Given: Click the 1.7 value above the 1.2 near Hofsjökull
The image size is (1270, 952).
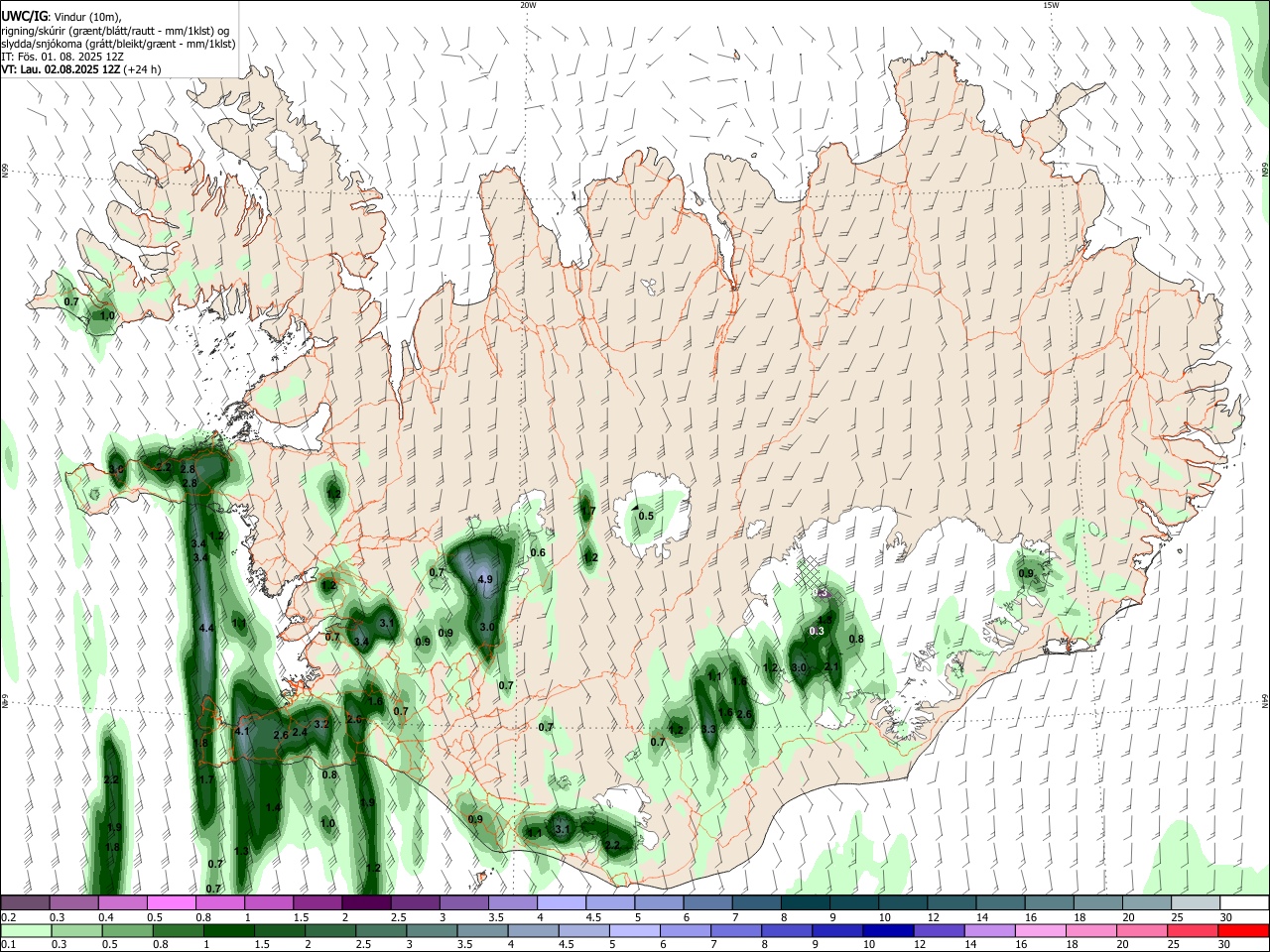Looking at the screenshot, I should point(588,512).
